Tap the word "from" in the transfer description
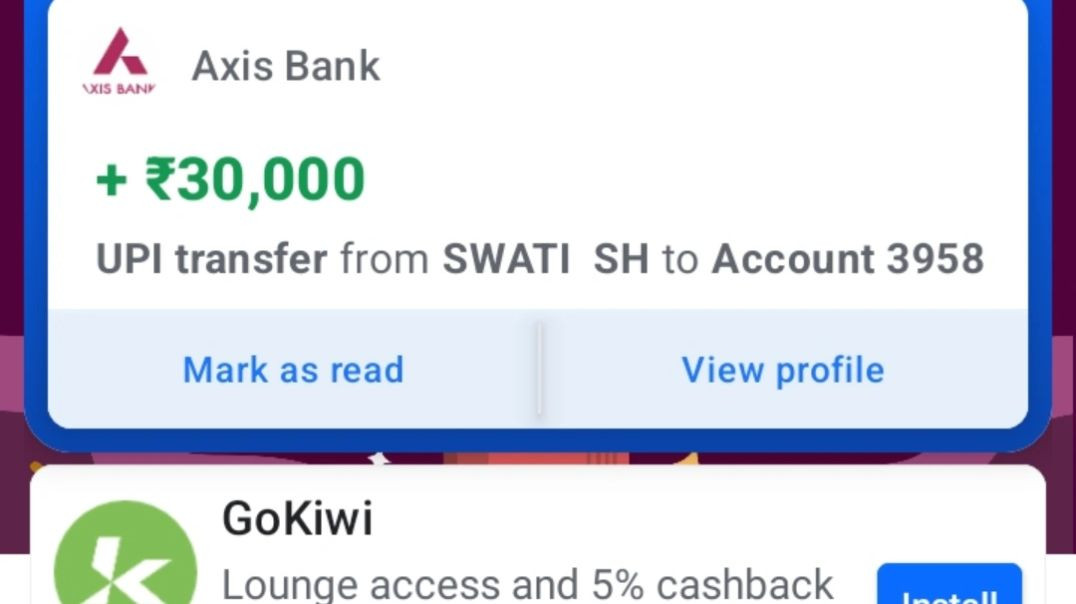 click(385, 260)
